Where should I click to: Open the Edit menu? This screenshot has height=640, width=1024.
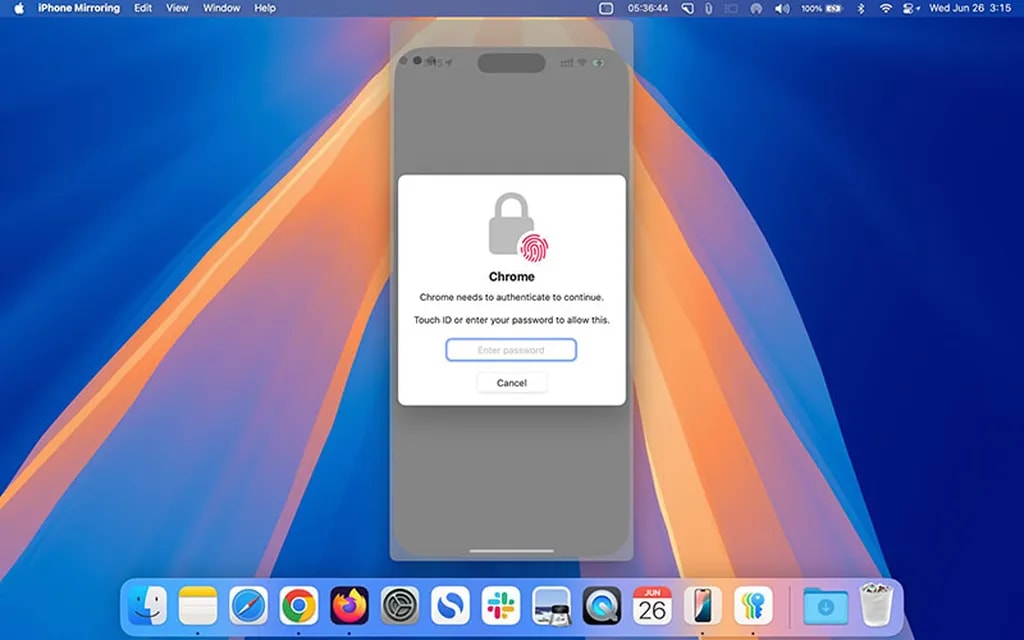coord(143,8)
